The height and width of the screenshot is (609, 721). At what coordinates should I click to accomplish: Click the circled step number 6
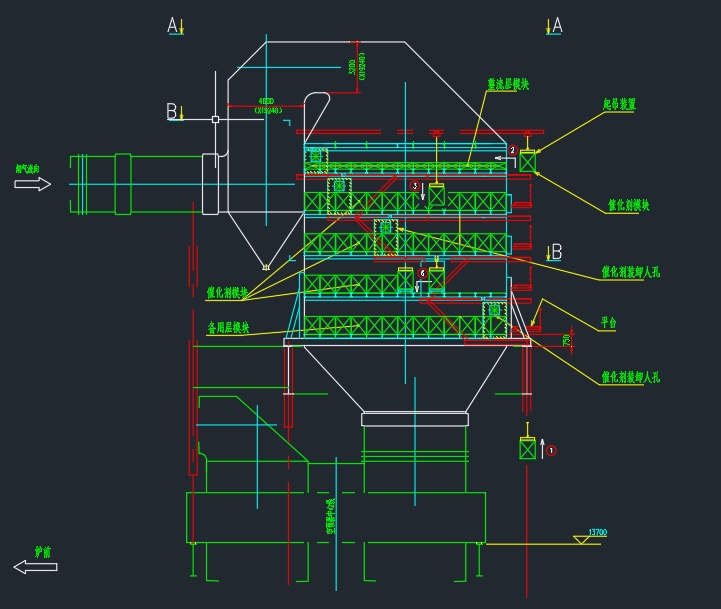coord(423,273)
